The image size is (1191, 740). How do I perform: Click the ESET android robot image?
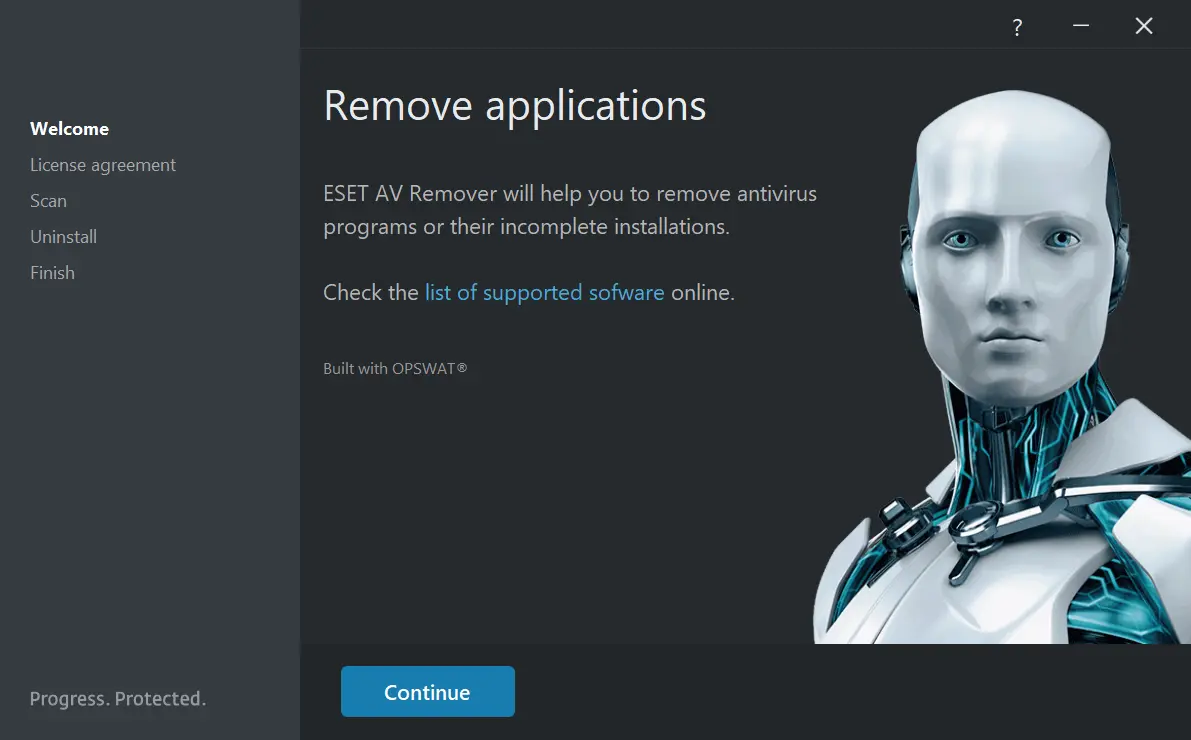1003,368
